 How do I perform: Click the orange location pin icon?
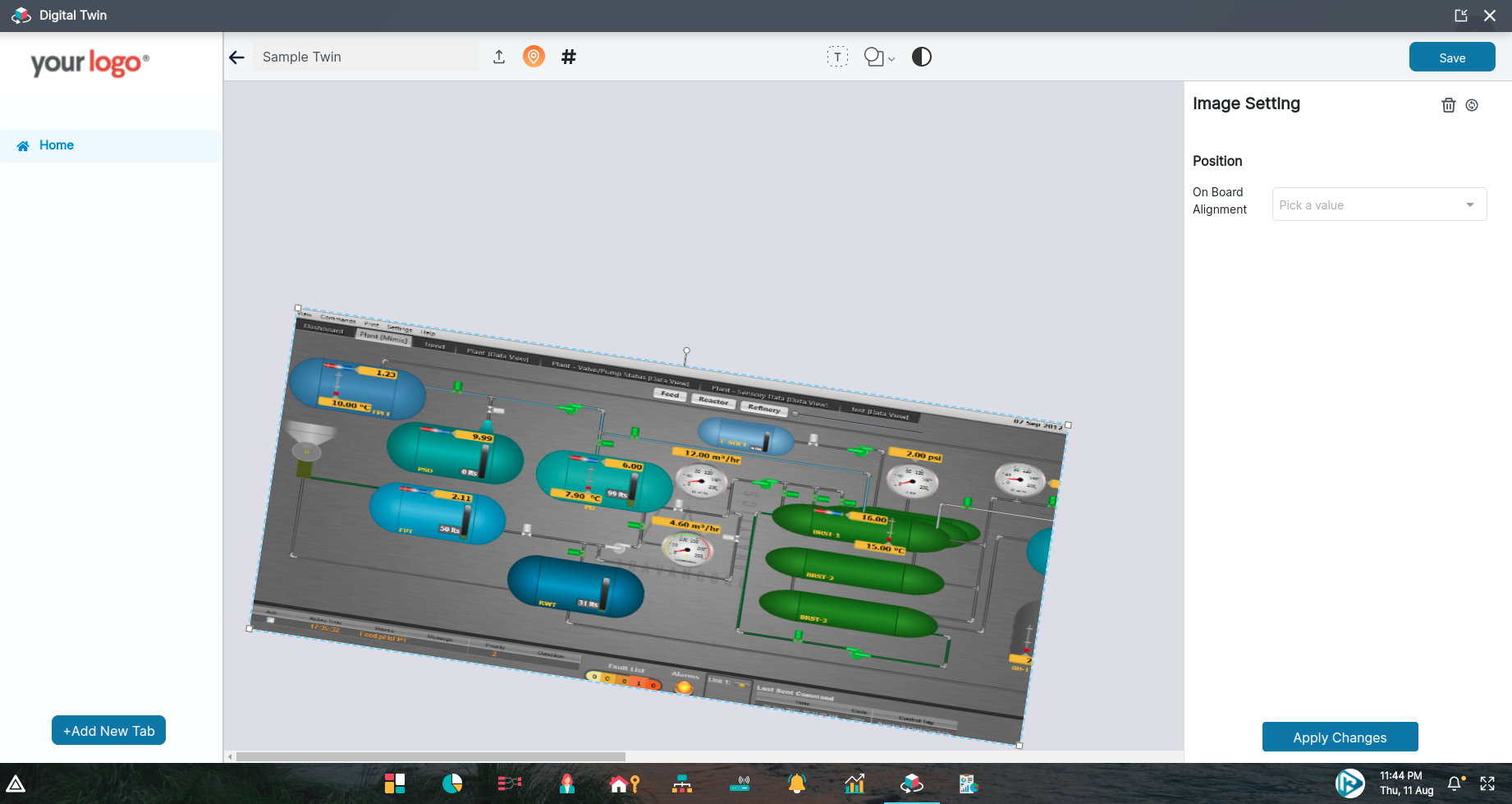pos(534,57)
